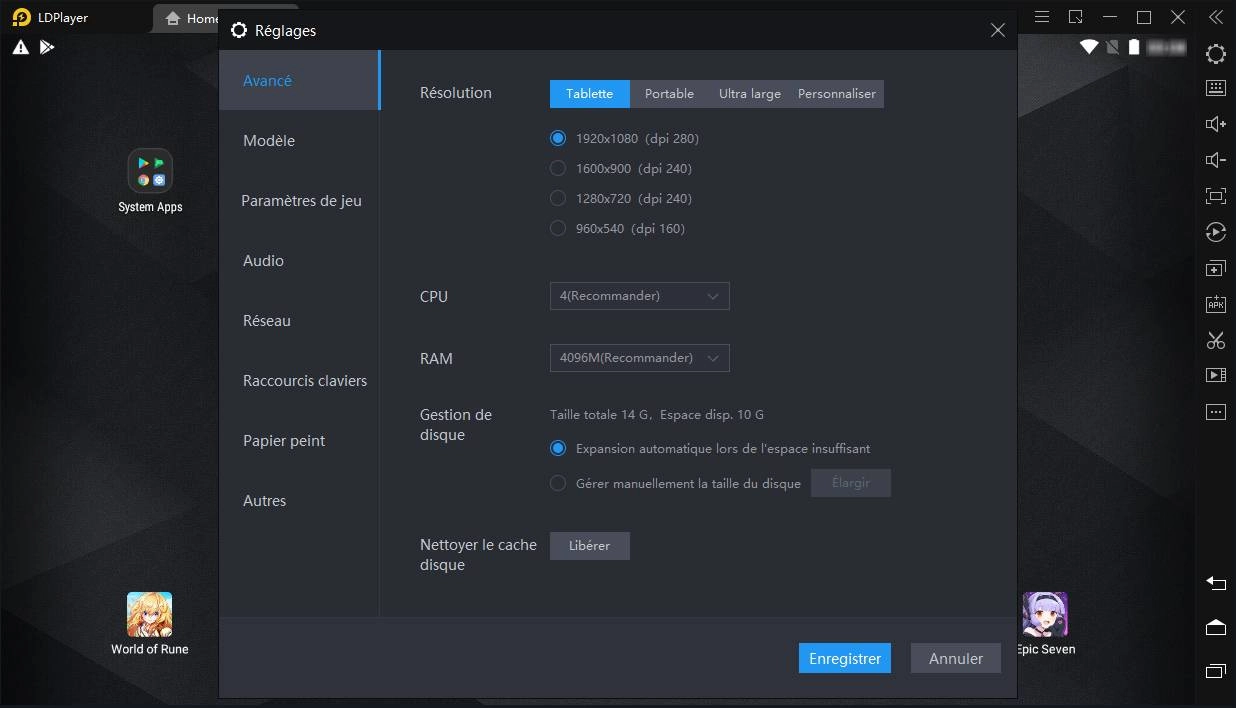Image resolution: width=1236 pixels, height=708 pixels.
Task: Click the scissors screenshot icon
Action: 1216,340
